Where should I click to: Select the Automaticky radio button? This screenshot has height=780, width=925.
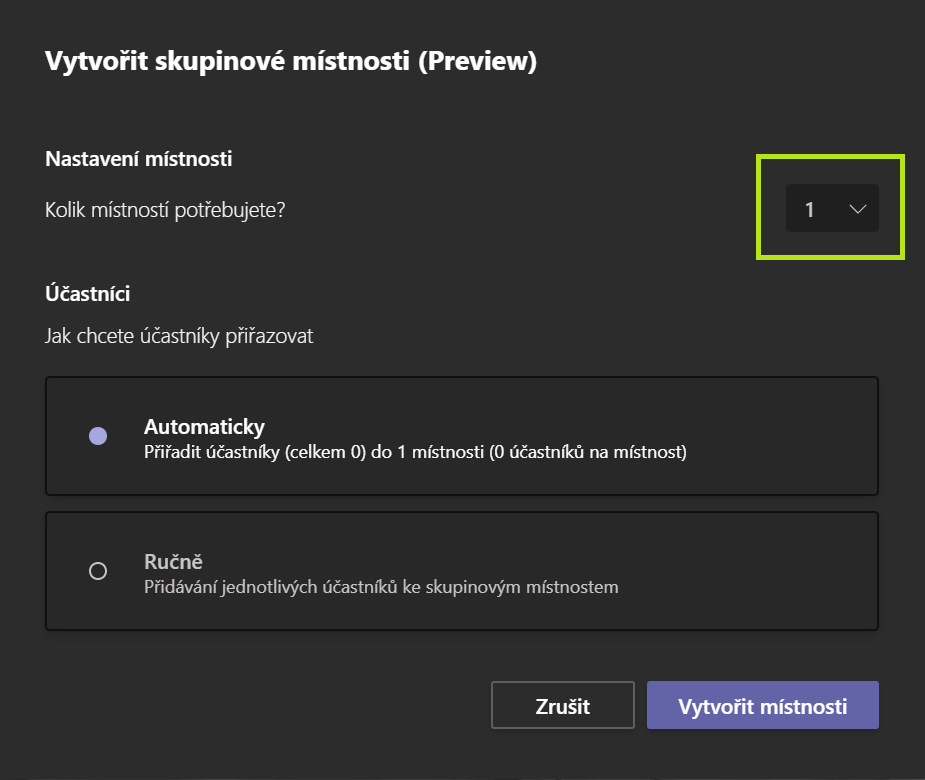(x=98, y=436)
